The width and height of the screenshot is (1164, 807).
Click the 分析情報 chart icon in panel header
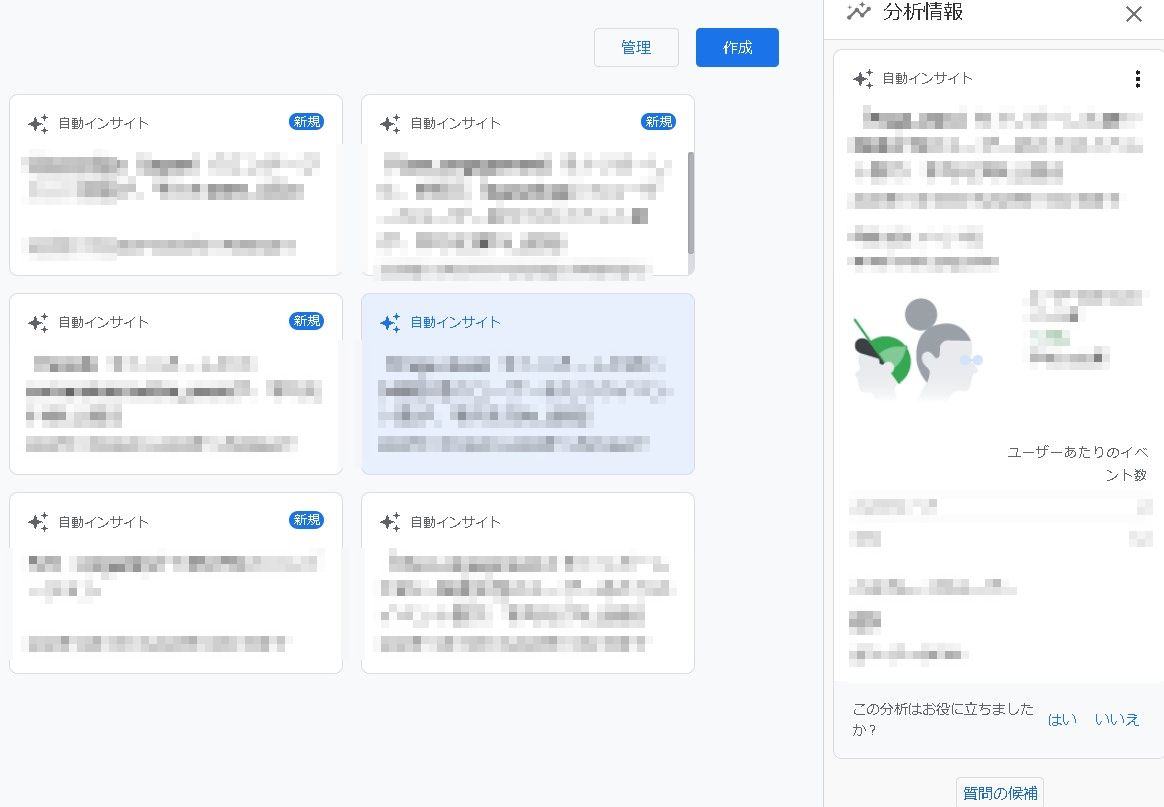[858, 13]
